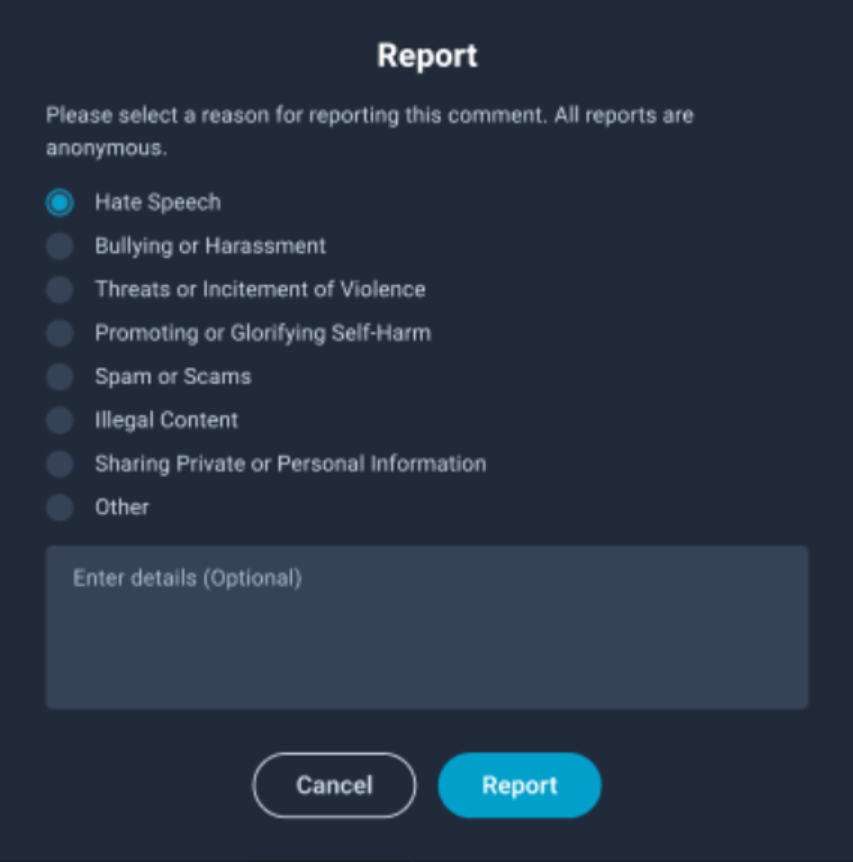
Task: Select Promoting or Glorifying Self-Harm option
Action: 59,332
